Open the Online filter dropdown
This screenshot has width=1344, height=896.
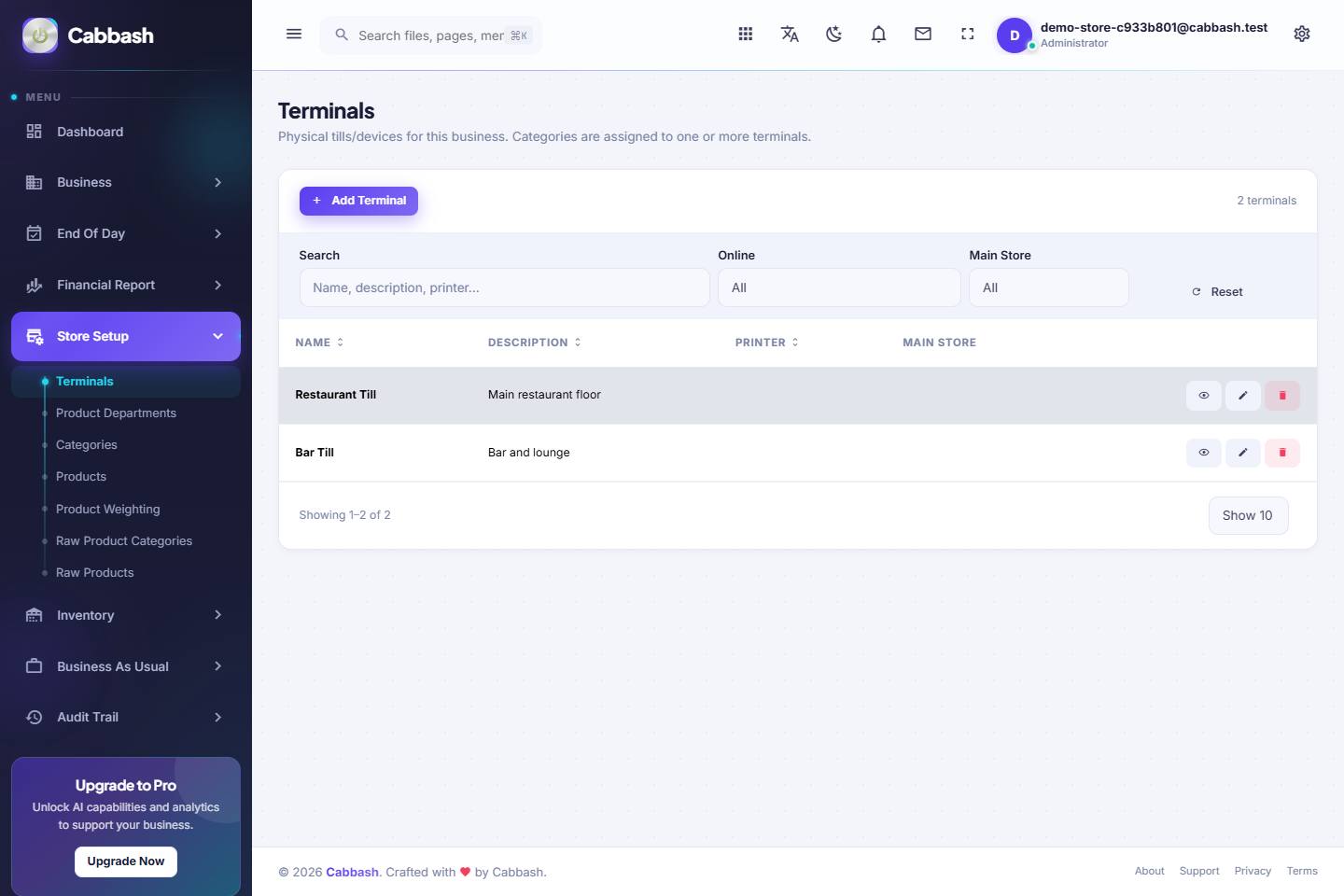tap(839, 287)
